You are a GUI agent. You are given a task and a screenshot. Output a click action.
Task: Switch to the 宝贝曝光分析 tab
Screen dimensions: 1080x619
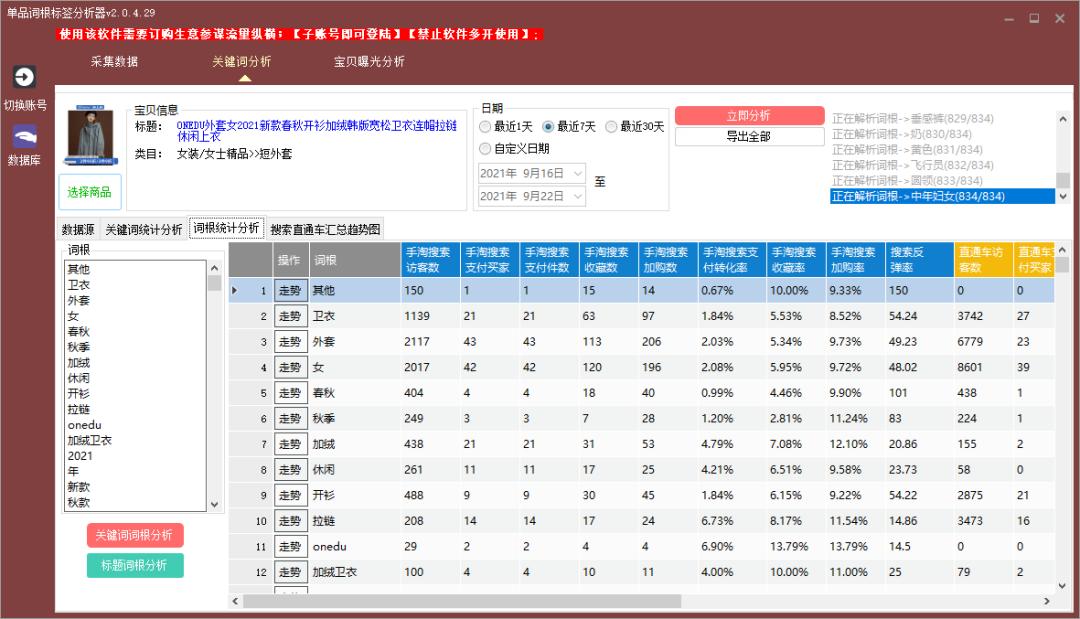(367, 62)
